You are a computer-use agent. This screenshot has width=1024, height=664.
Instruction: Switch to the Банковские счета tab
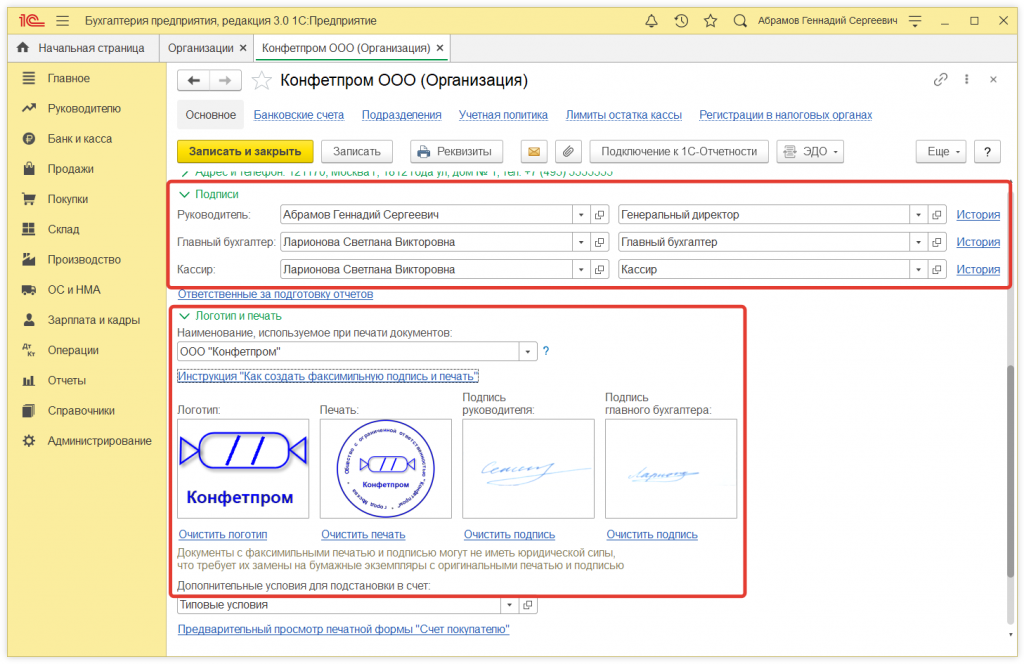pyautogui.click(x=298, y=115)
